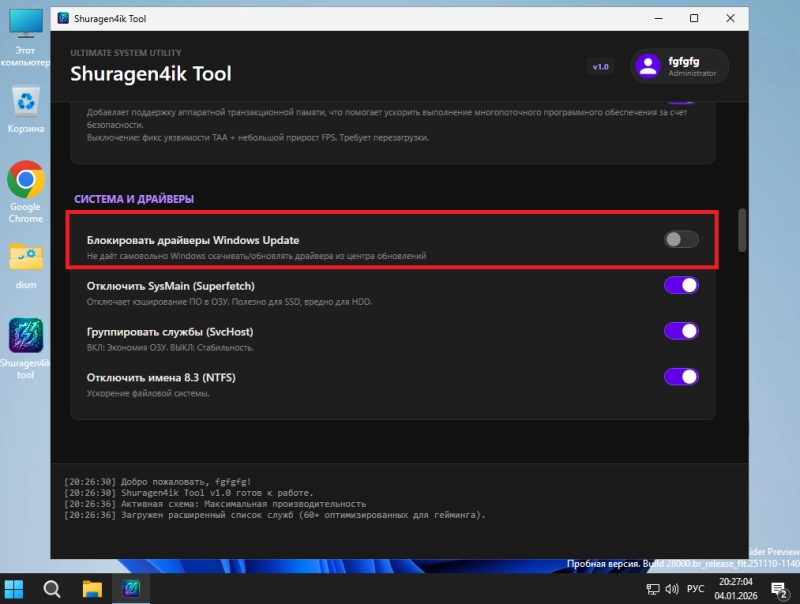The height and width of the screenshot is (604, 800).
Task: Click the taskbar clock and date
Action: (x=739, y=588)
